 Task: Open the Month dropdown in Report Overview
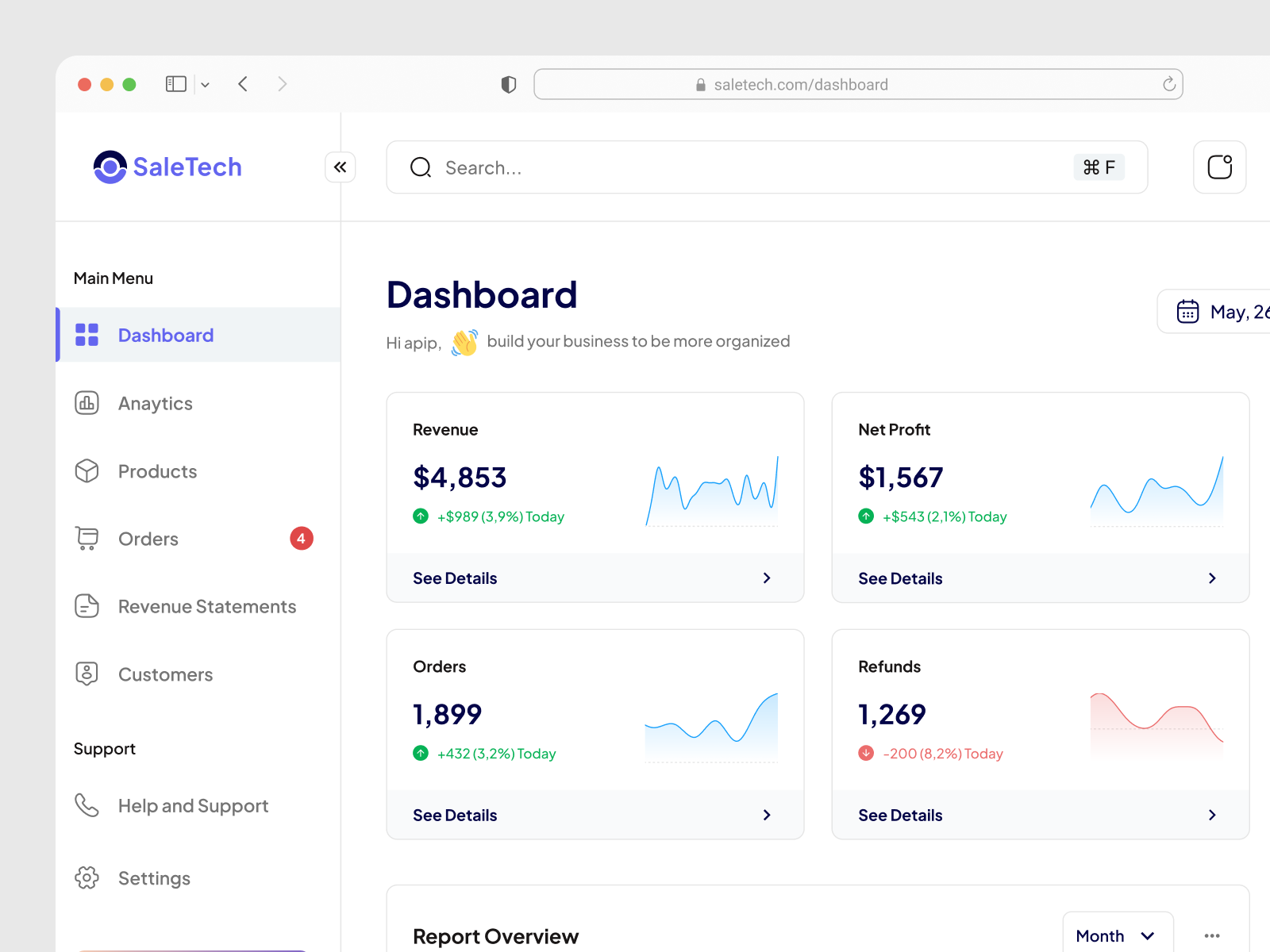tap(1117, 935)
